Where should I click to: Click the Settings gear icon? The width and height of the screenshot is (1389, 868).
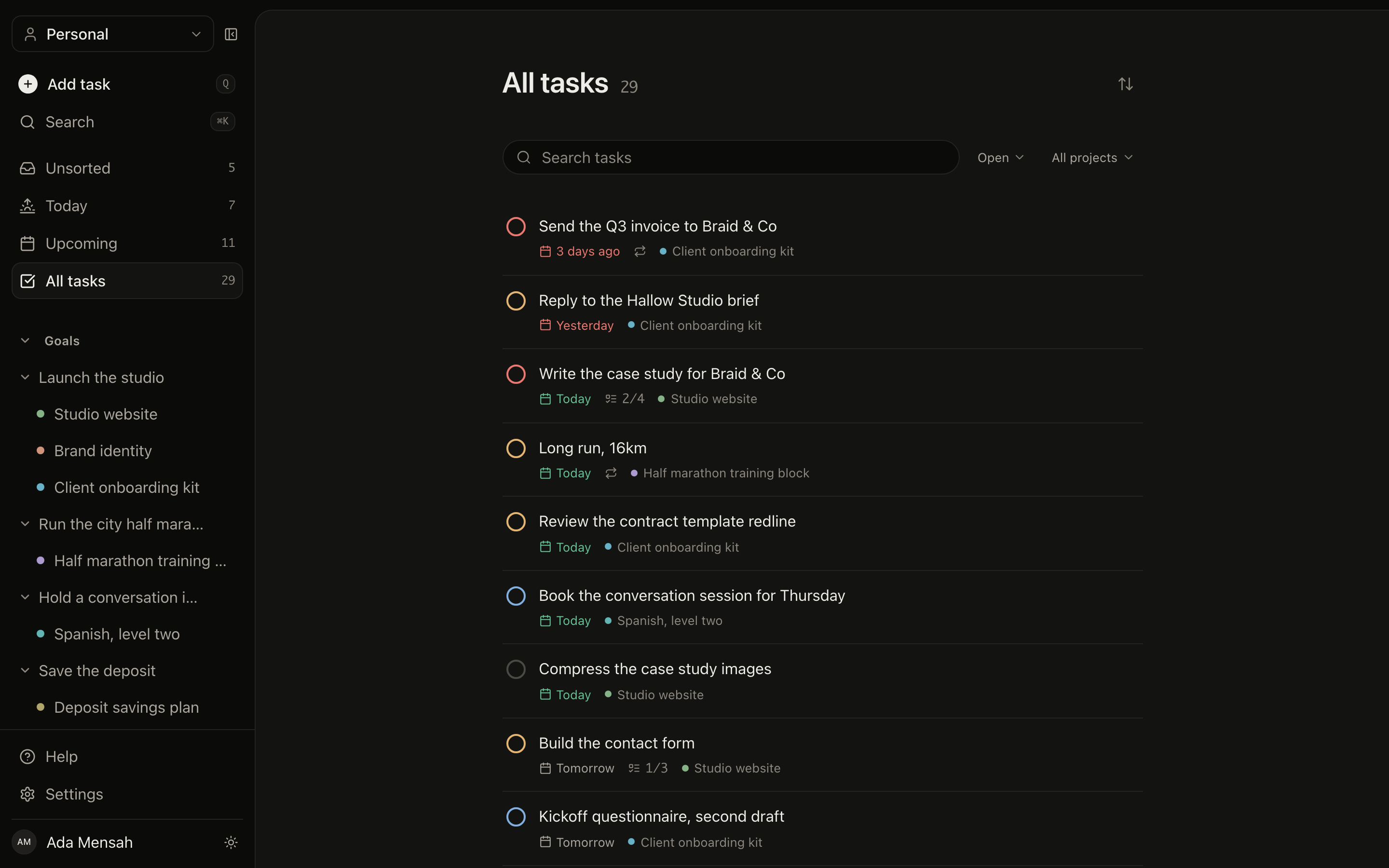pyautogui.click(x=27, y=794)
